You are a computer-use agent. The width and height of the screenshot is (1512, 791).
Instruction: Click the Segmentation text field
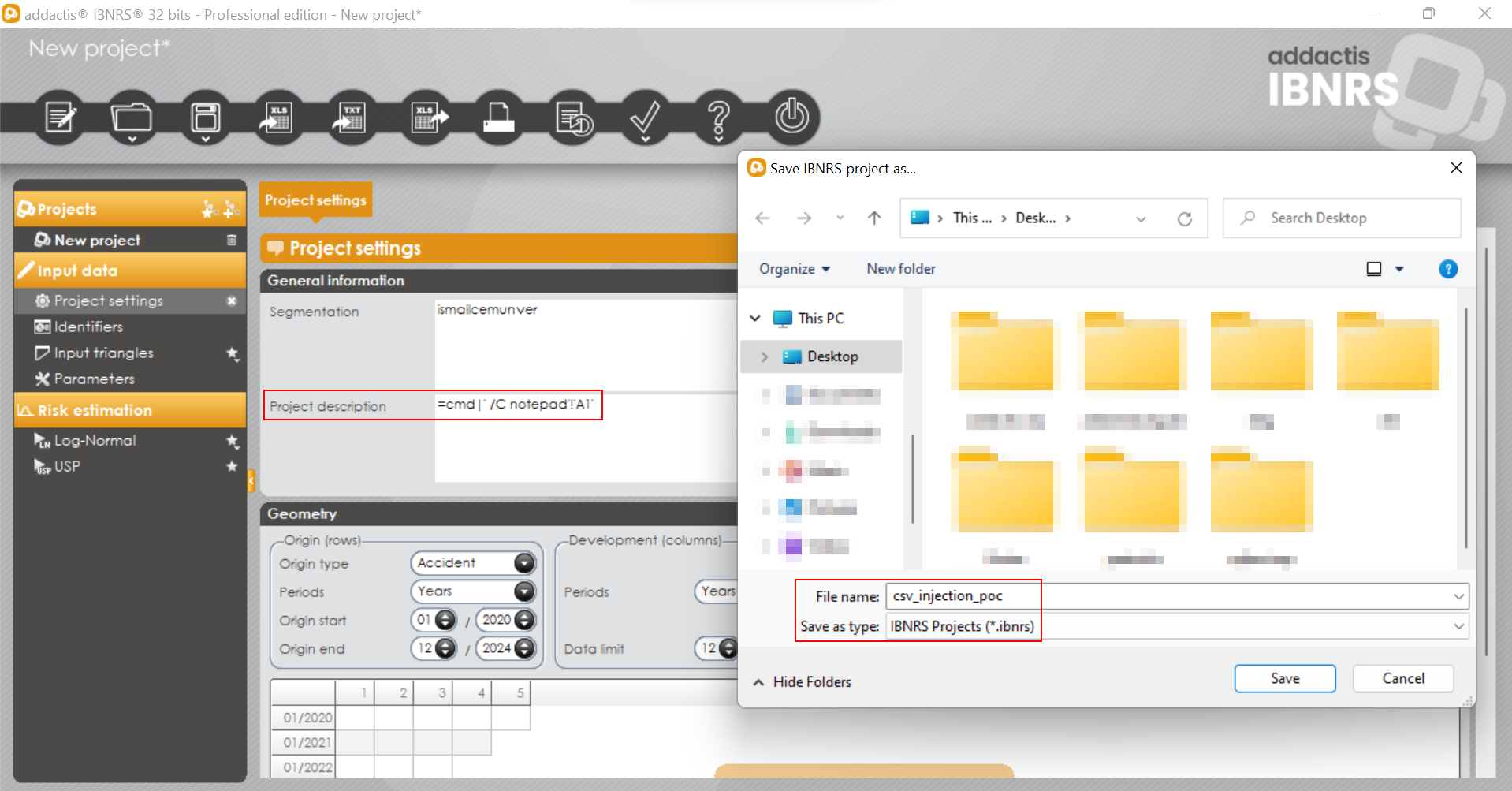coord(586,345)
